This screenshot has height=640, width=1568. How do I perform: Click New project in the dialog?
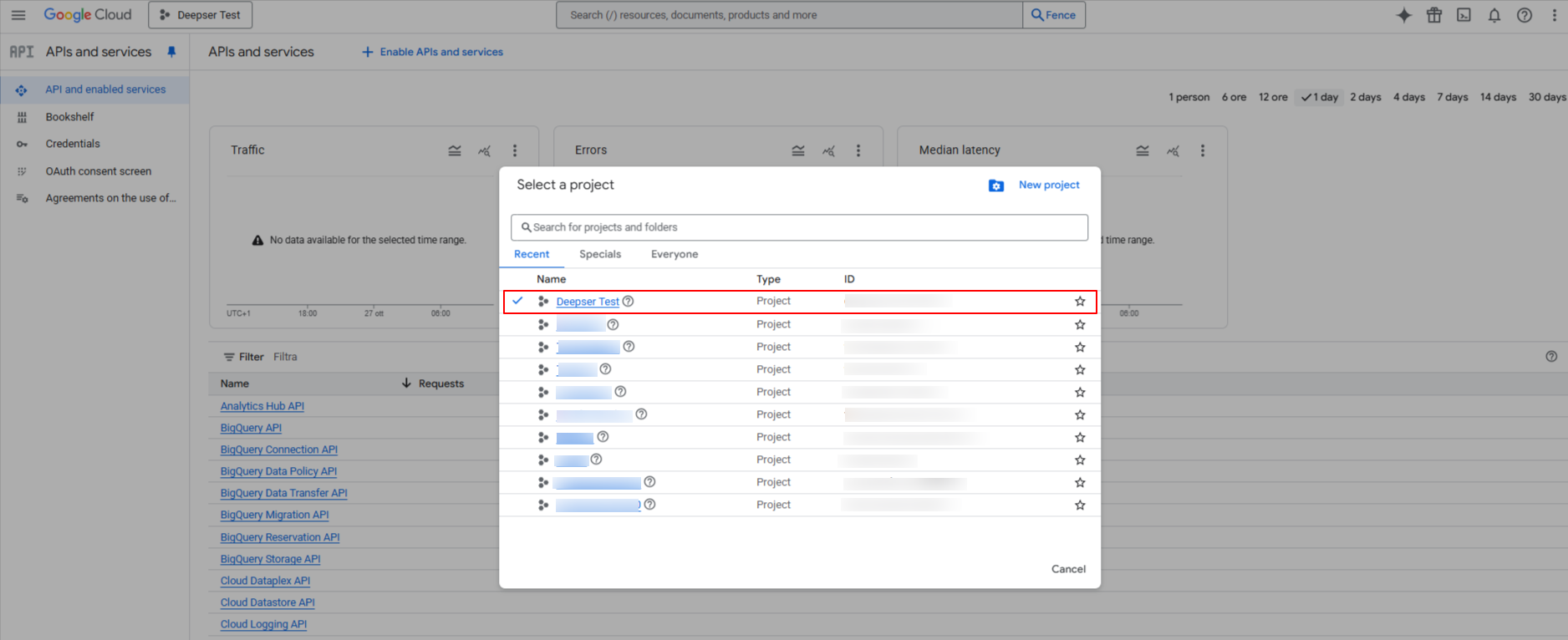1034,185
